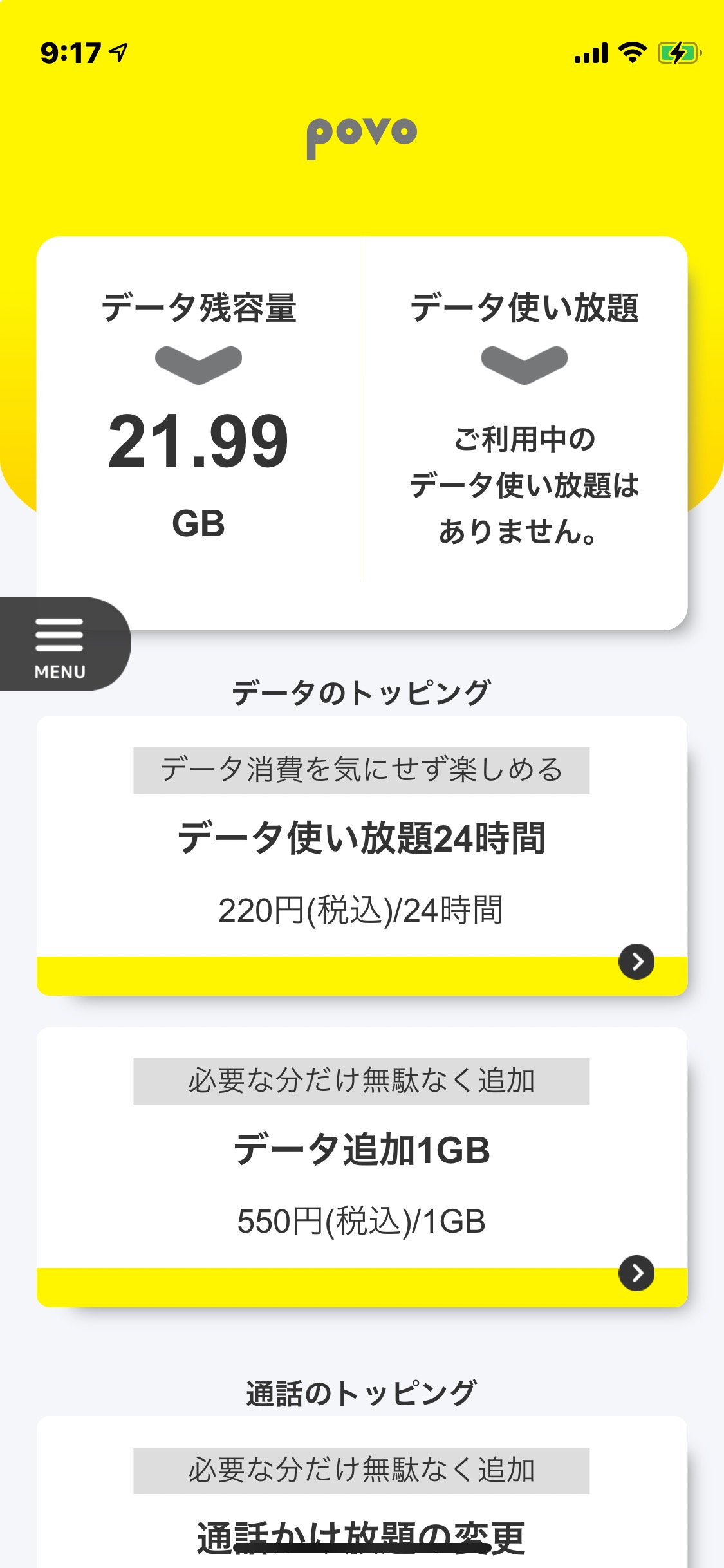Expand chevron under データ使い放題
724x1568 pixels.
(524, 364)
